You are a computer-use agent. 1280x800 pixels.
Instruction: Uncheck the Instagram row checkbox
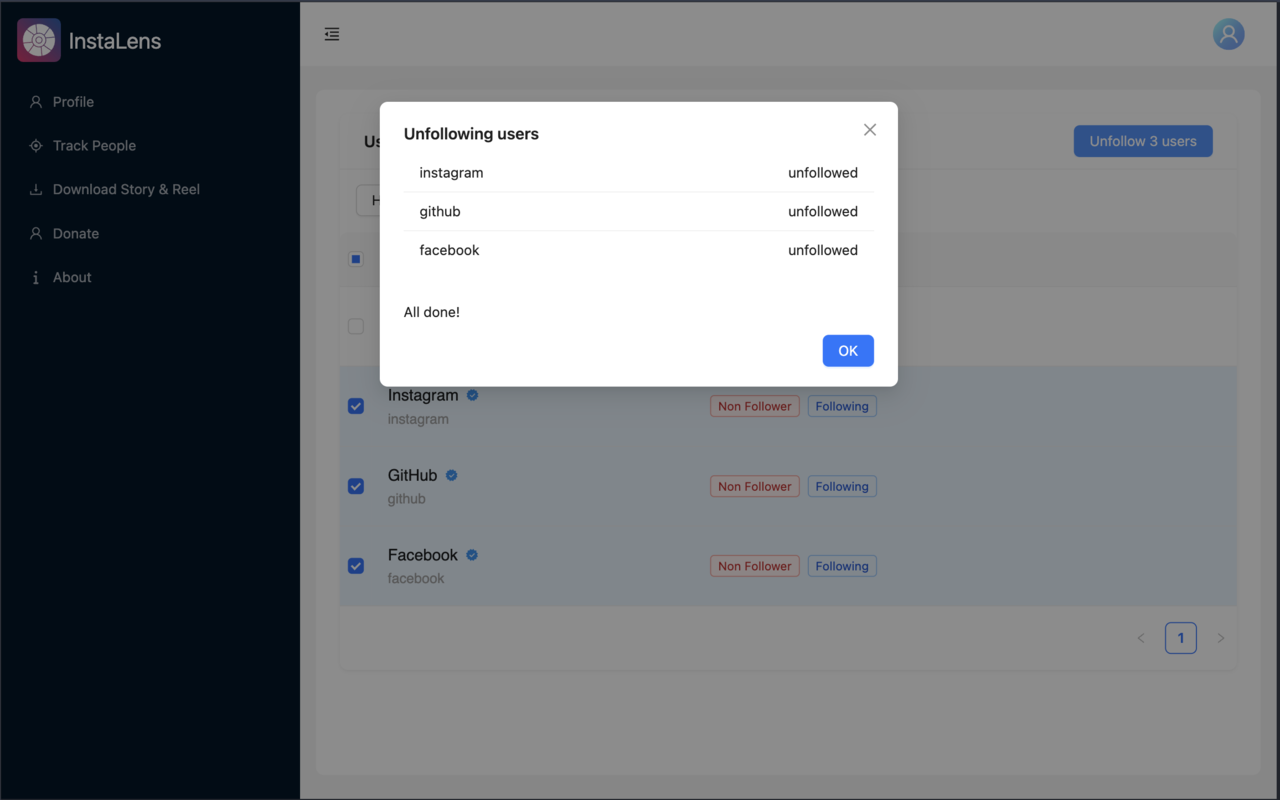(x=356, y=406)
